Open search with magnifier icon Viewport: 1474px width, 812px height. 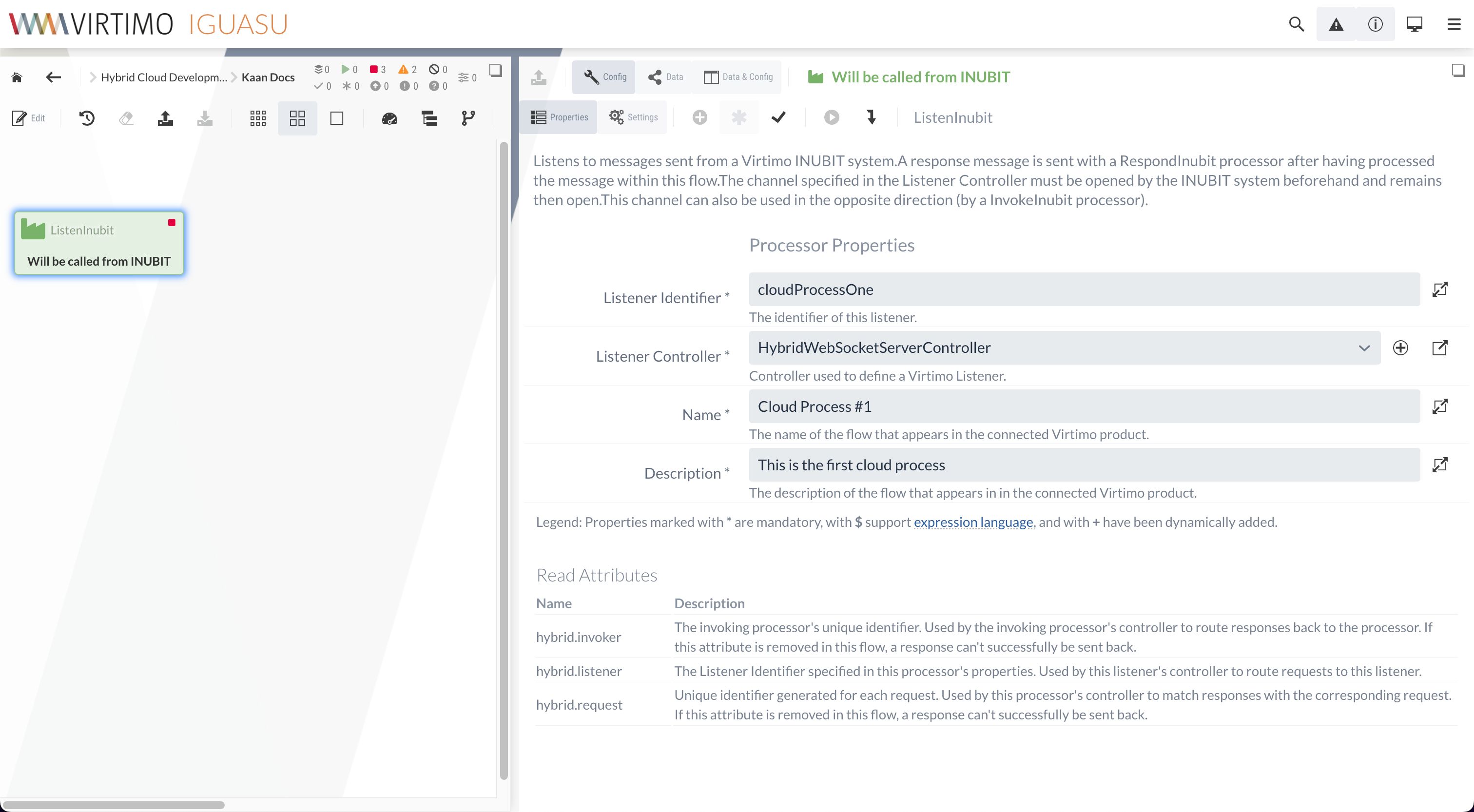(1296, 24)
